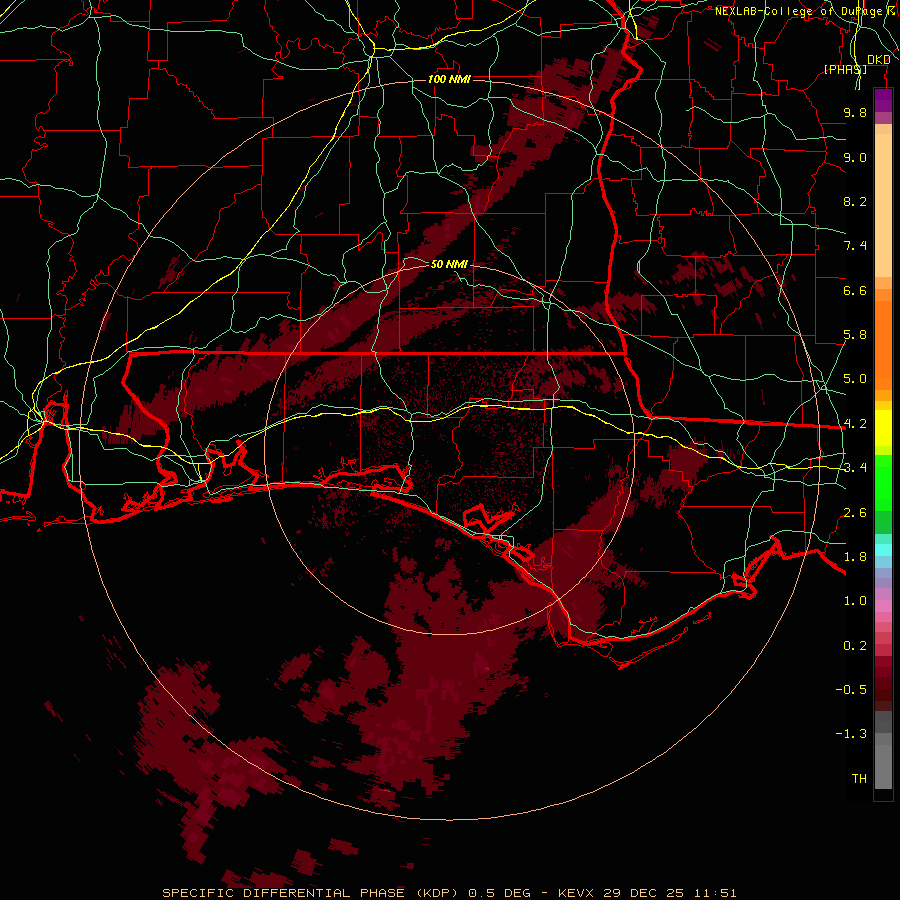
Task: Click the 50 NMI range ring label
Action: coord(449,264)
